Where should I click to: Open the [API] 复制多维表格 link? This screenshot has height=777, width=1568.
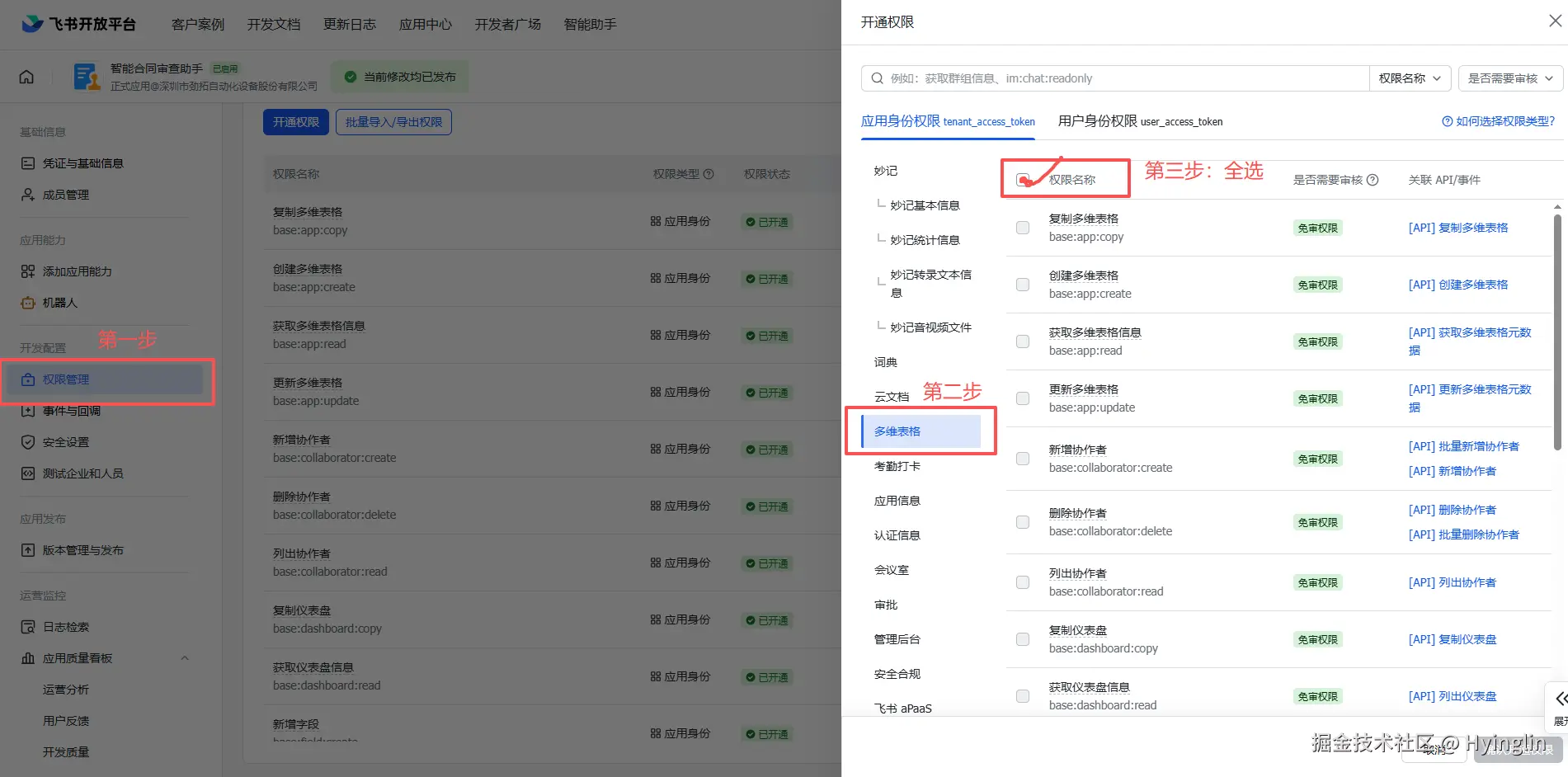coord(1458,228)
